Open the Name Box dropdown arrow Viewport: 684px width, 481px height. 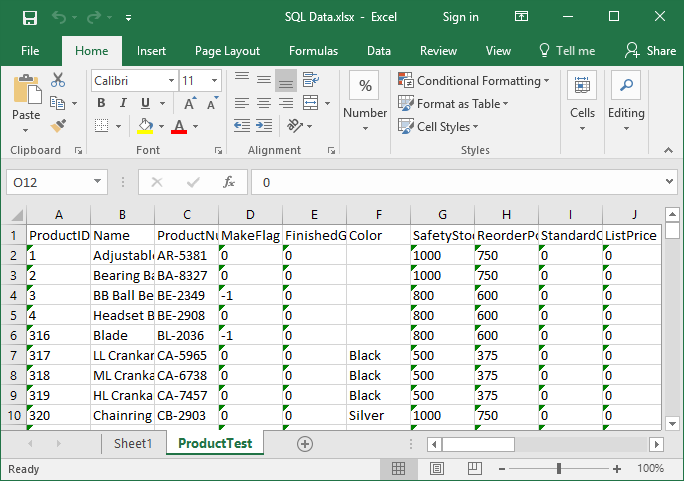click(97, 182)
